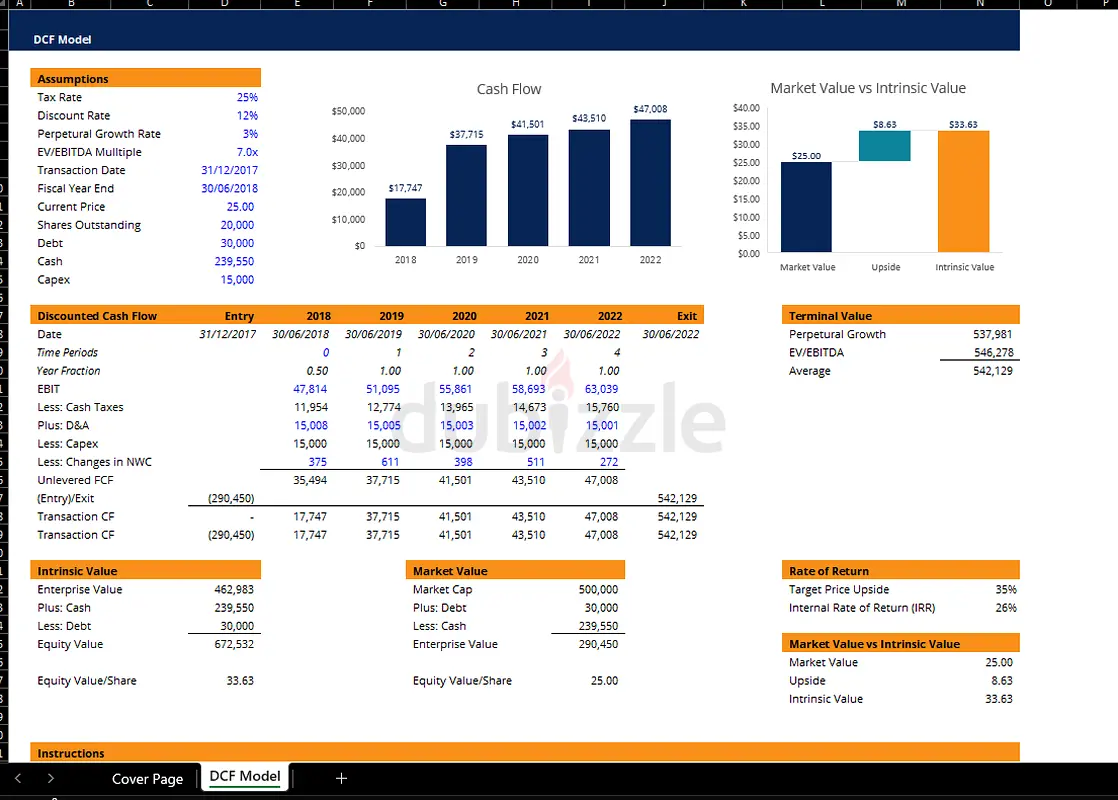Click the orange Intrinsic Value chart bar
1118x800 pixels.
coord(963,191)
